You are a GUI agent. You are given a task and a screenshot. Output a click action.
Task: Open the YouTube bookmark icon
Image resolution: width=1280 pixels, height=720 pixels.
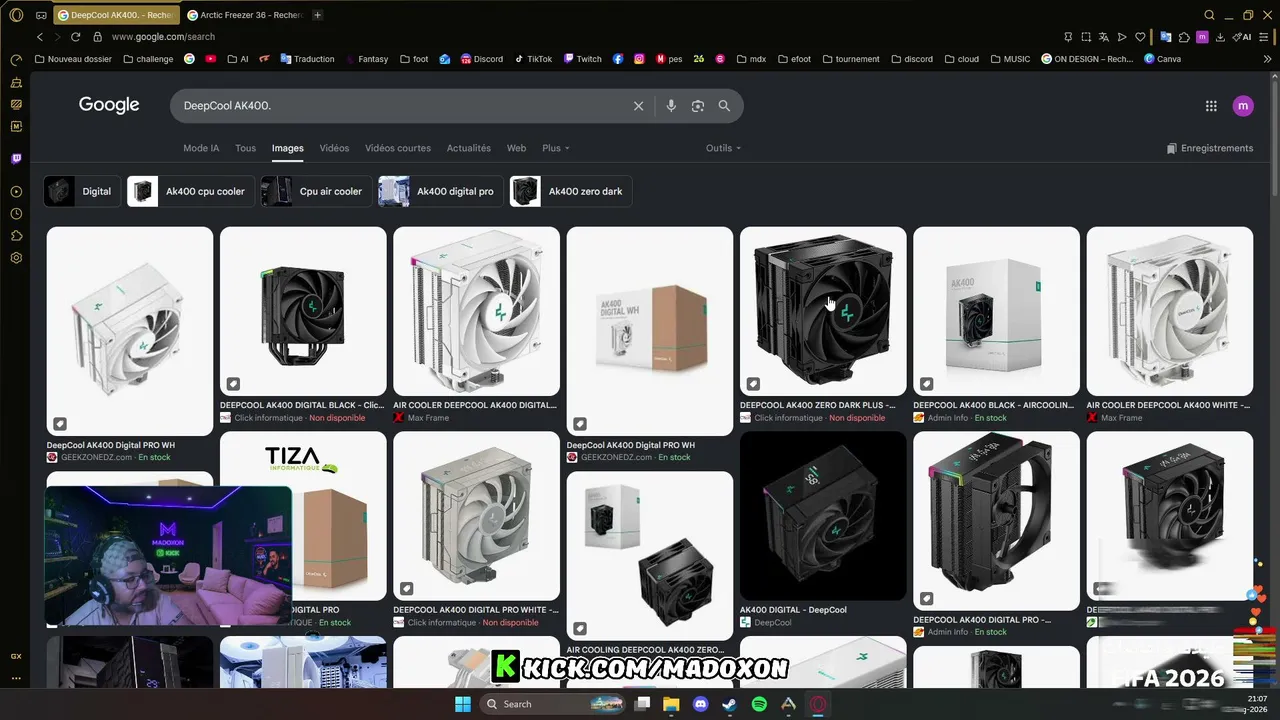[x=210, y=59]
